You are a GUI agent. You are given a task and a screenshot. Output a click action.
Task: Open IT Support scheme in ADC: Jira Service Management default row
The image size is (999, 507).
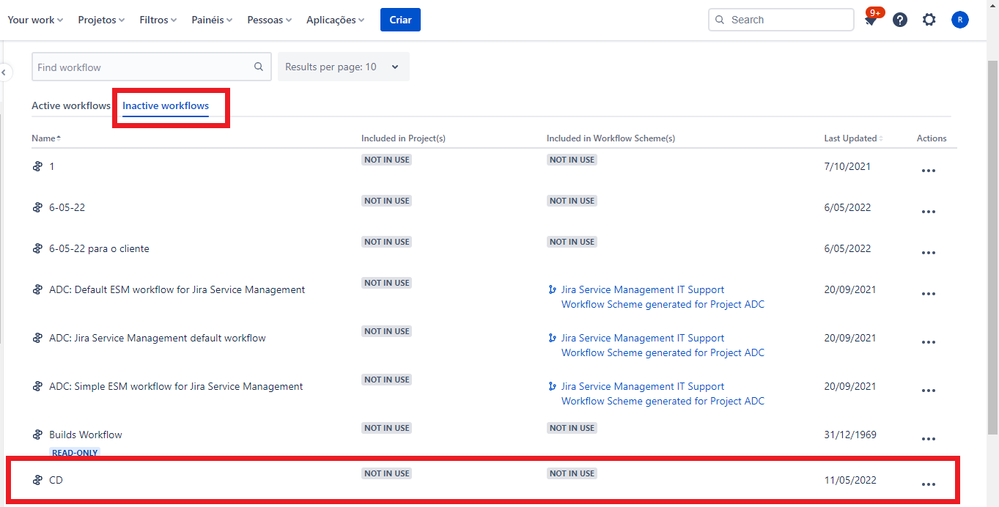(663, 345)
